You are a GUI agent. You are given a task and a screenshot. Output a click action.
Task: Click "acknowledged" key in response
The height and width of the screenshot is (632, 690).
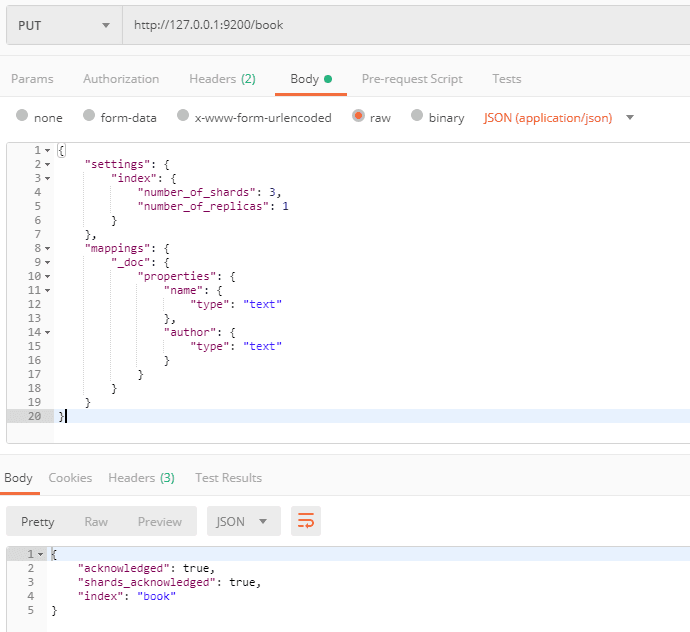click(124, 568)
